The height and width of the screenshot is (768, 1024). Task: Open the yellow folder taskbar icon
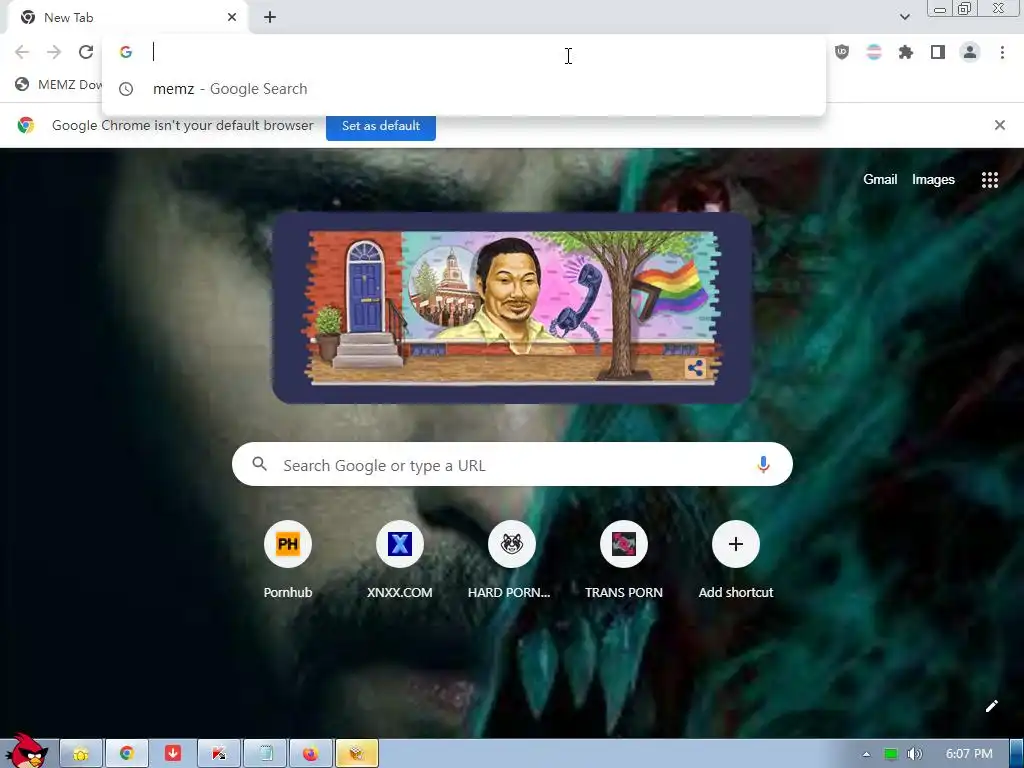[x=81, y=754]
